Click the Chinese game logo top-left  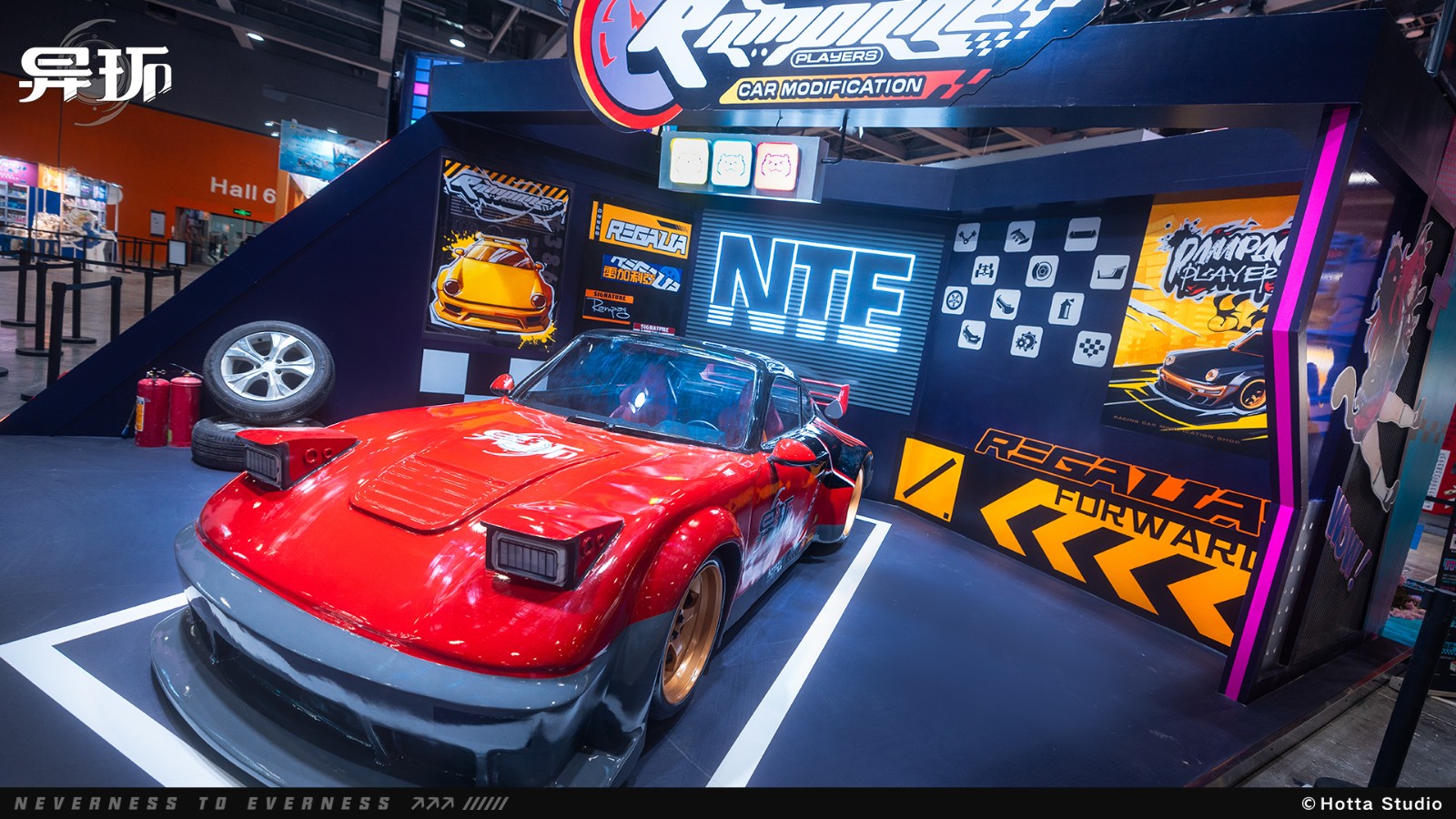point(95,73)
